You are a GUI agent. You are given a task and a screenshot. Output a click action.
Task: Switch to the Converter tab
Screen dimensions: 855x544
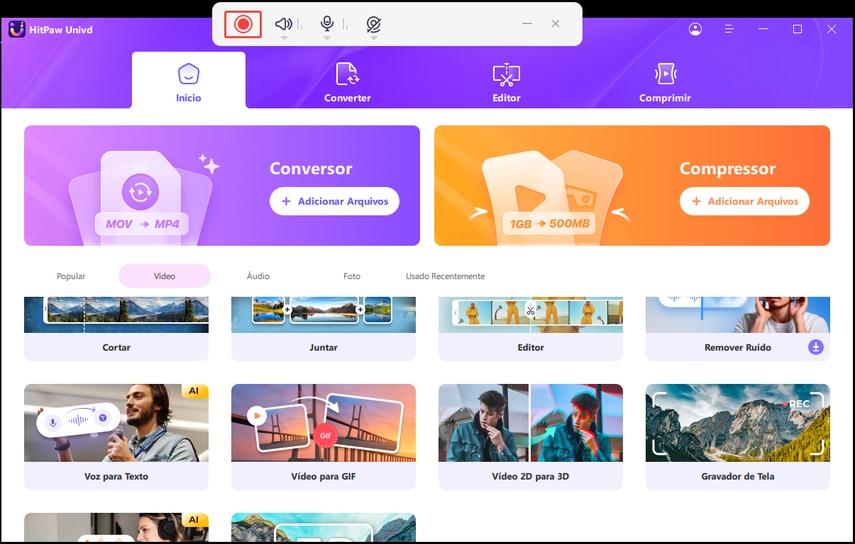tap(347, 82)
